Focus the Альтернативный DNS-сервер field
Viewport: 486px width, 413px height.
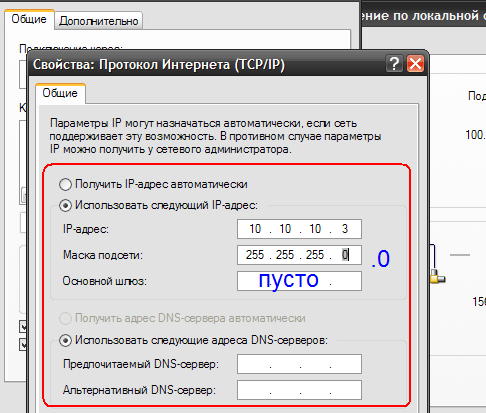(299, 390)
